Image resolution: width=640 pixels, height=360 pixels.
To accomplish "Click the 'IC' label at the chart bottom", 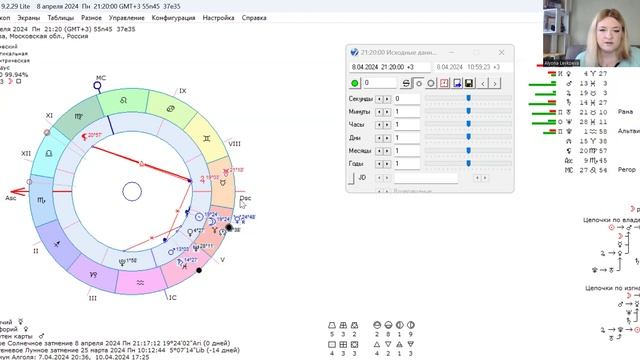I will click(173, 298).
